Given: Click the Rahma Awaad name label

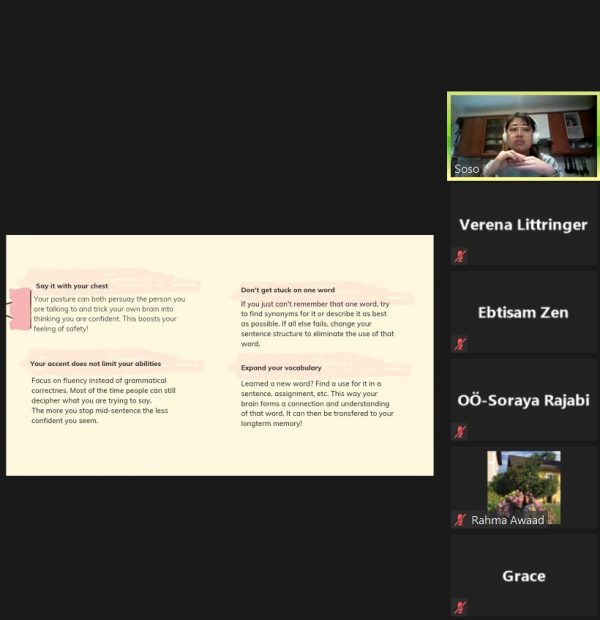Looking at the screenshot, I should 508,520.
